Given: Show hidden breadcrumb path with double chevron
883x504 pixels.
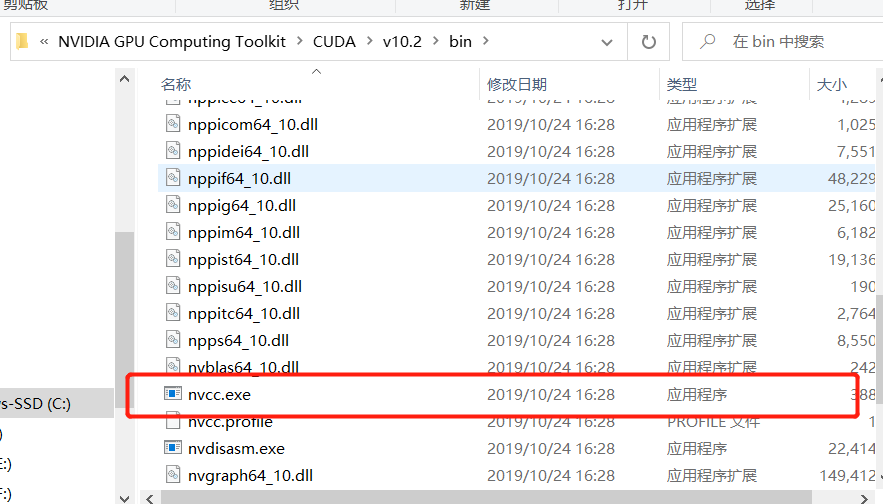Looking at the screenshot, I should (44, 42).
